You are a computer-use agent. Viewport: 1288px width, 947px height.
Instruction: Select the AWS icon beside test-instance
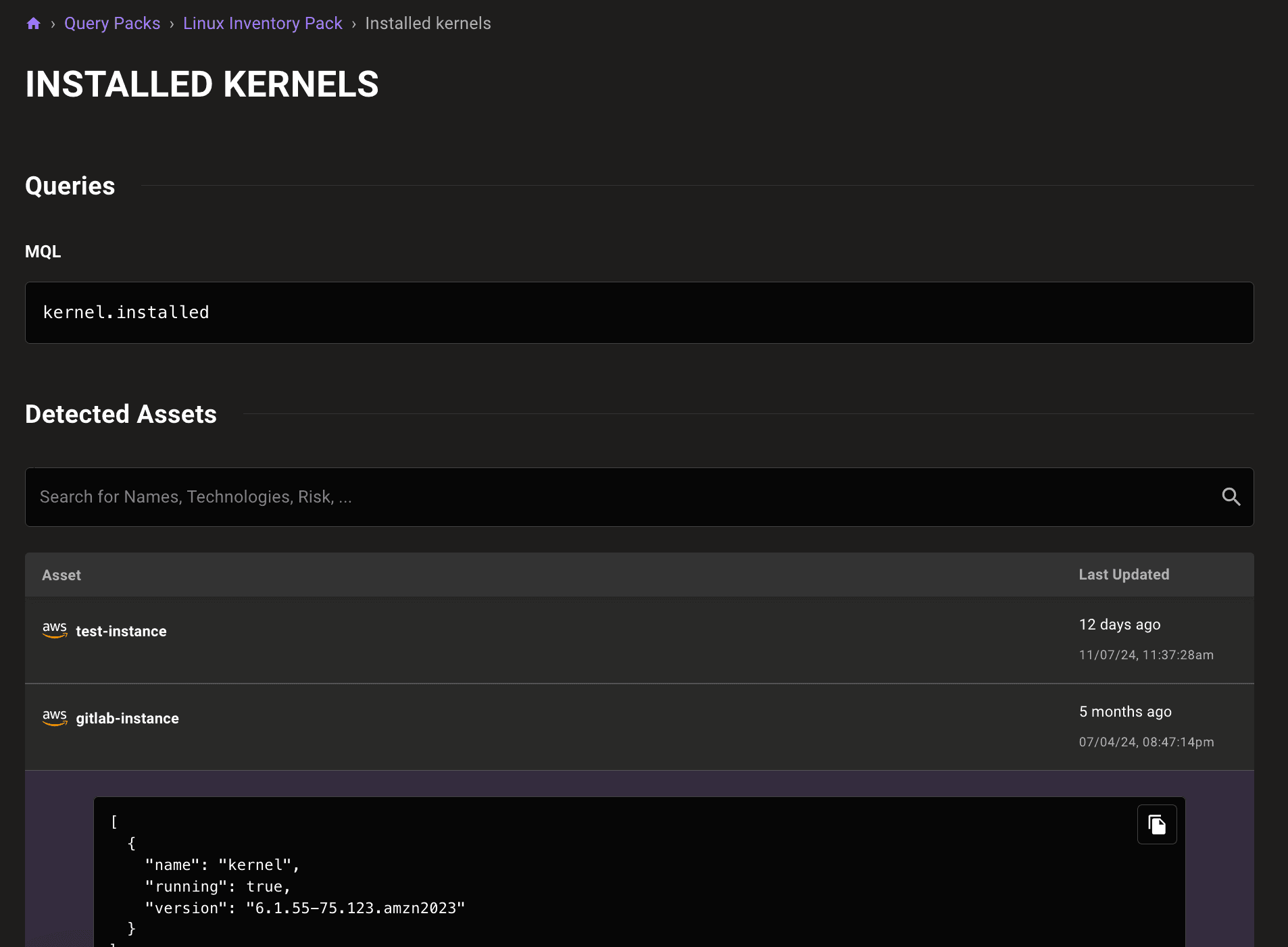coord(55,631)
